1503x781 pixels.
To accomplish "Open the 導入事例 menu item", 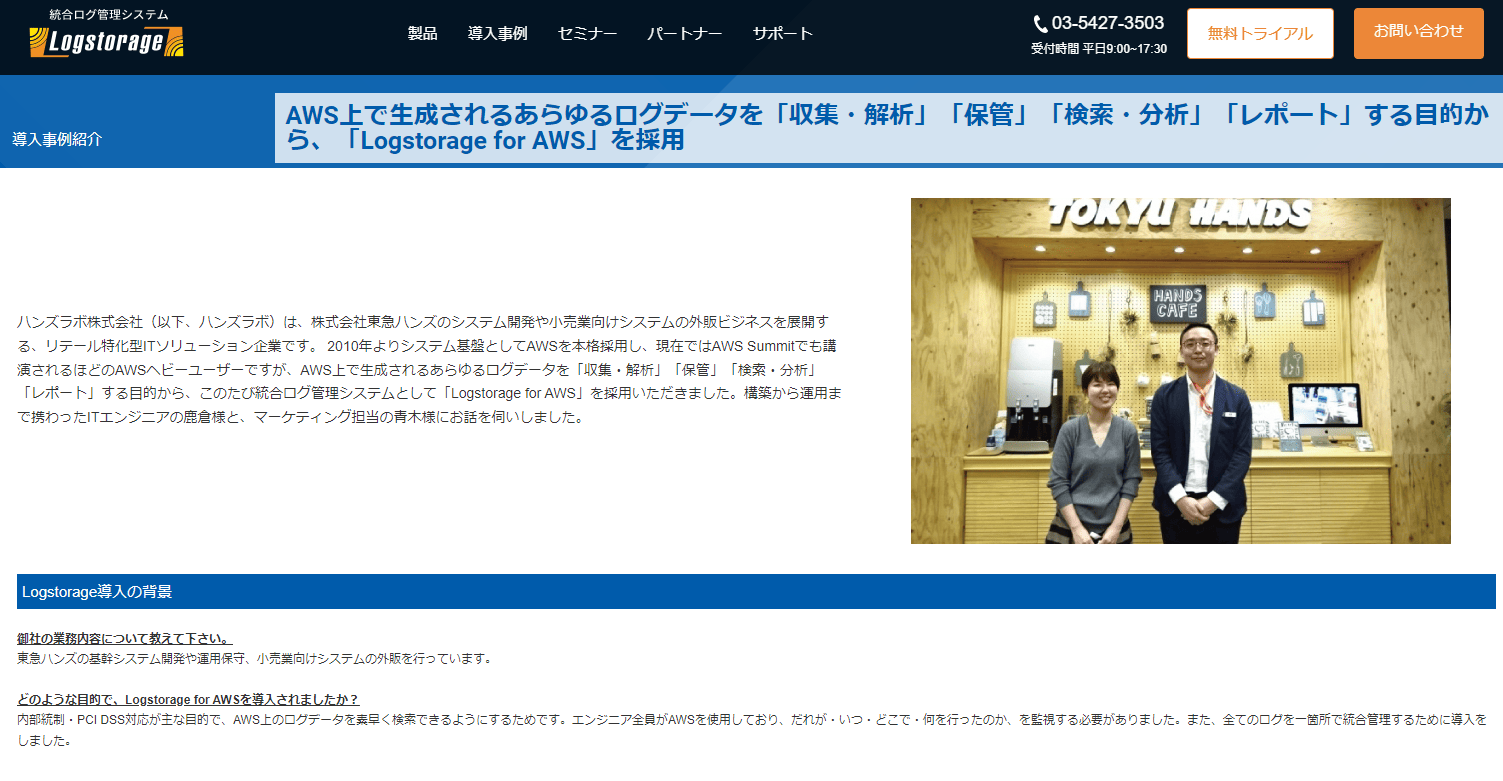I will [x=497, y=34].
